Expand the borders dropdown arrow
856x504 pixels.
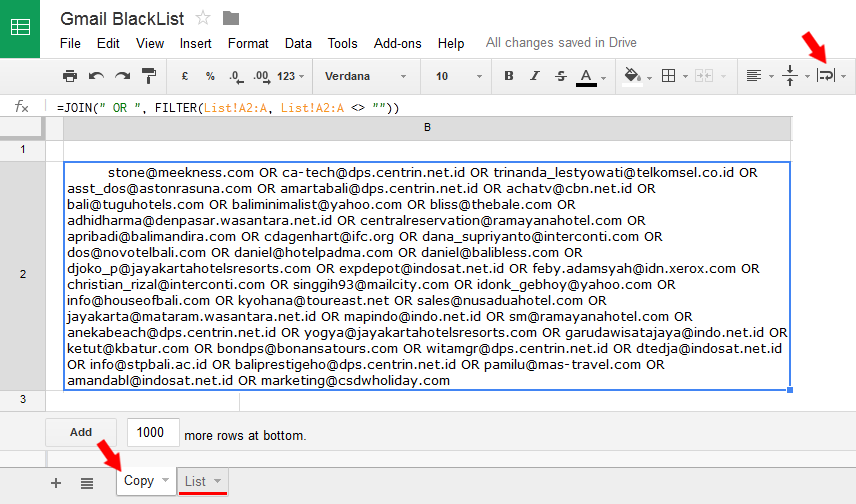(685, 77)
